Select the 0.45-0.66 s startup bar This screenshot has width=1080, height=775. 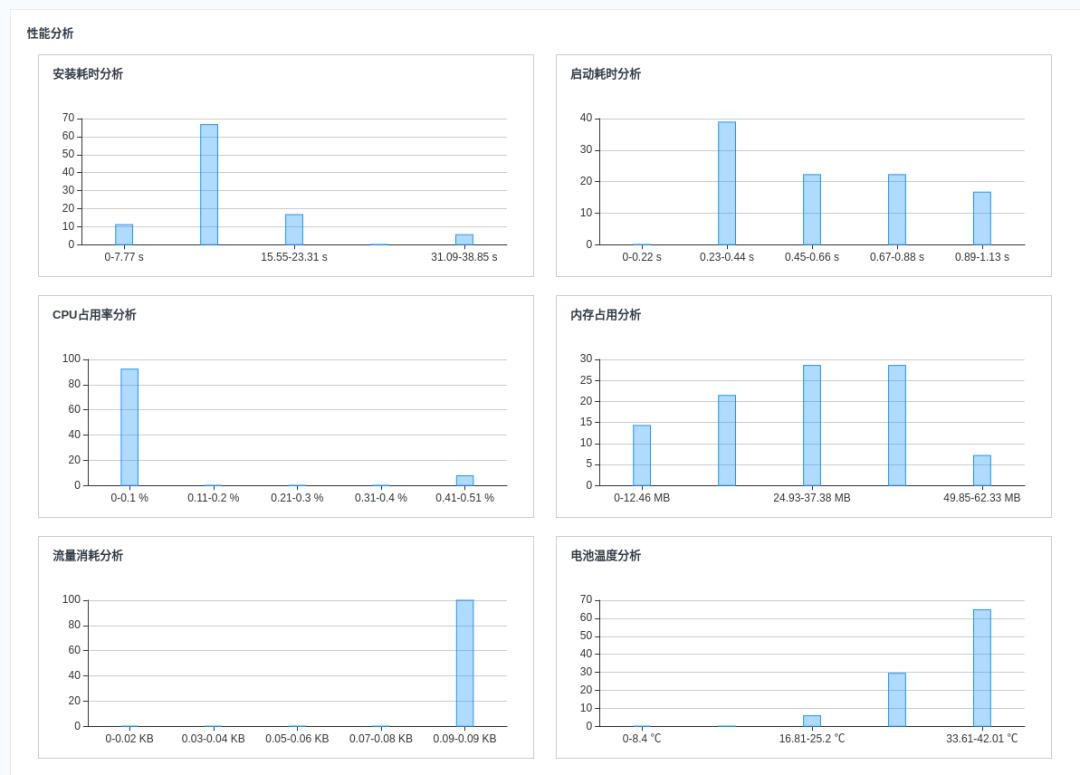pyautogui.click(x=812, y=209)
